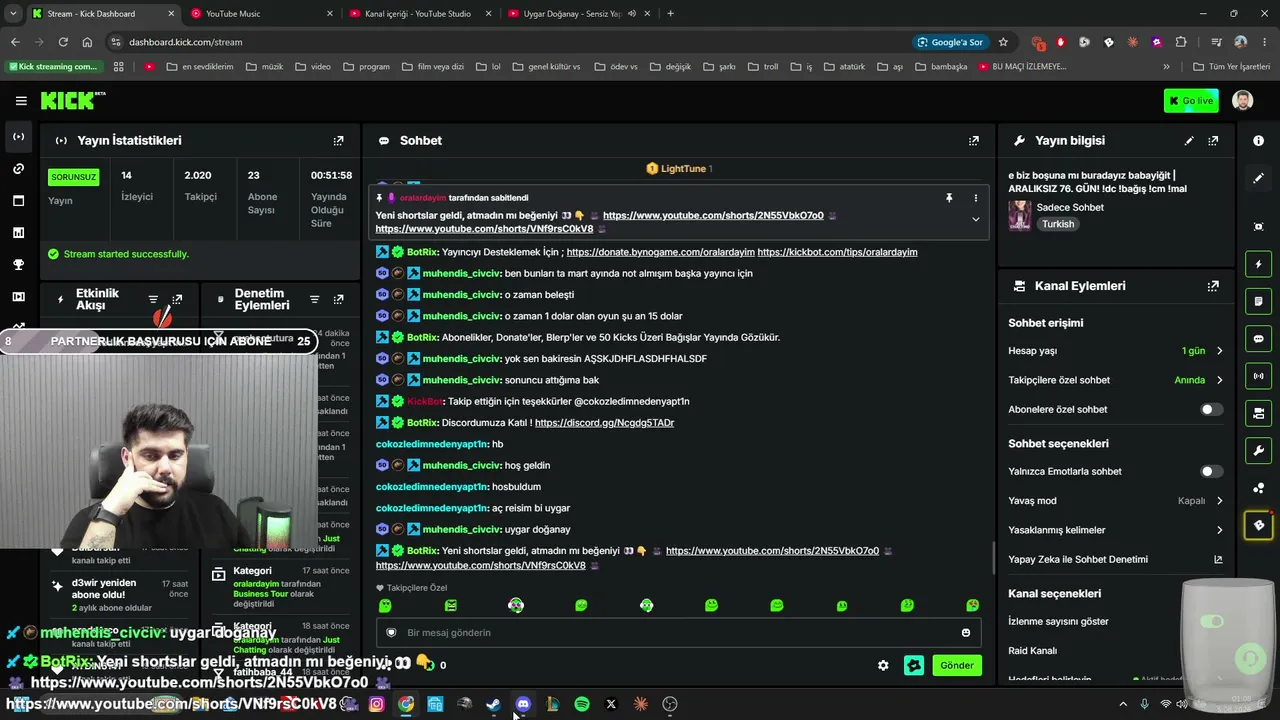1280x720 pixels.
Task: Open the 'Tüm Yer İşaretleri' folder
Action: coord(1232,67)
